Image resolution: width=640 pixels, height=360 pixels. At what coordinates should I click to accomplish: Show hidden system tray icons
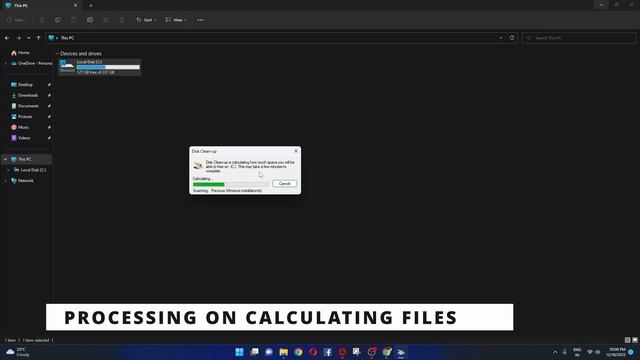pyautogui.click(x=555, y=352)
